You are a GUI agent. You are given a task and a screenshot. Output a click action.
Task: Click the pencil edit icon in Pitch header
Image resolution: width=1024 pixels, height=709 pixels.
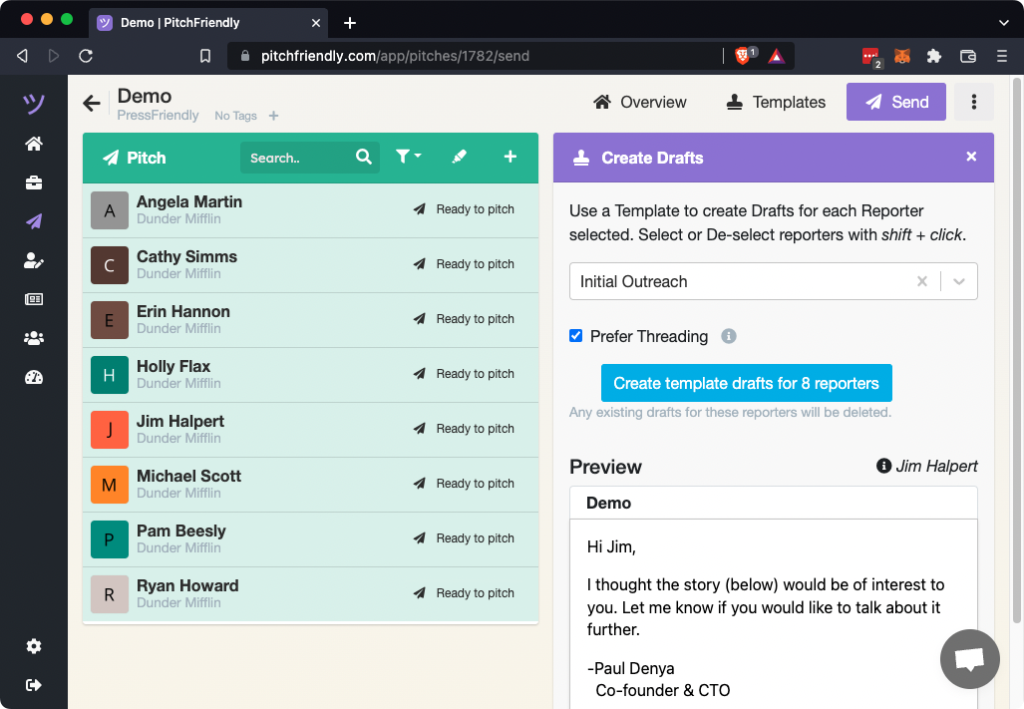(x=459, y=157)
